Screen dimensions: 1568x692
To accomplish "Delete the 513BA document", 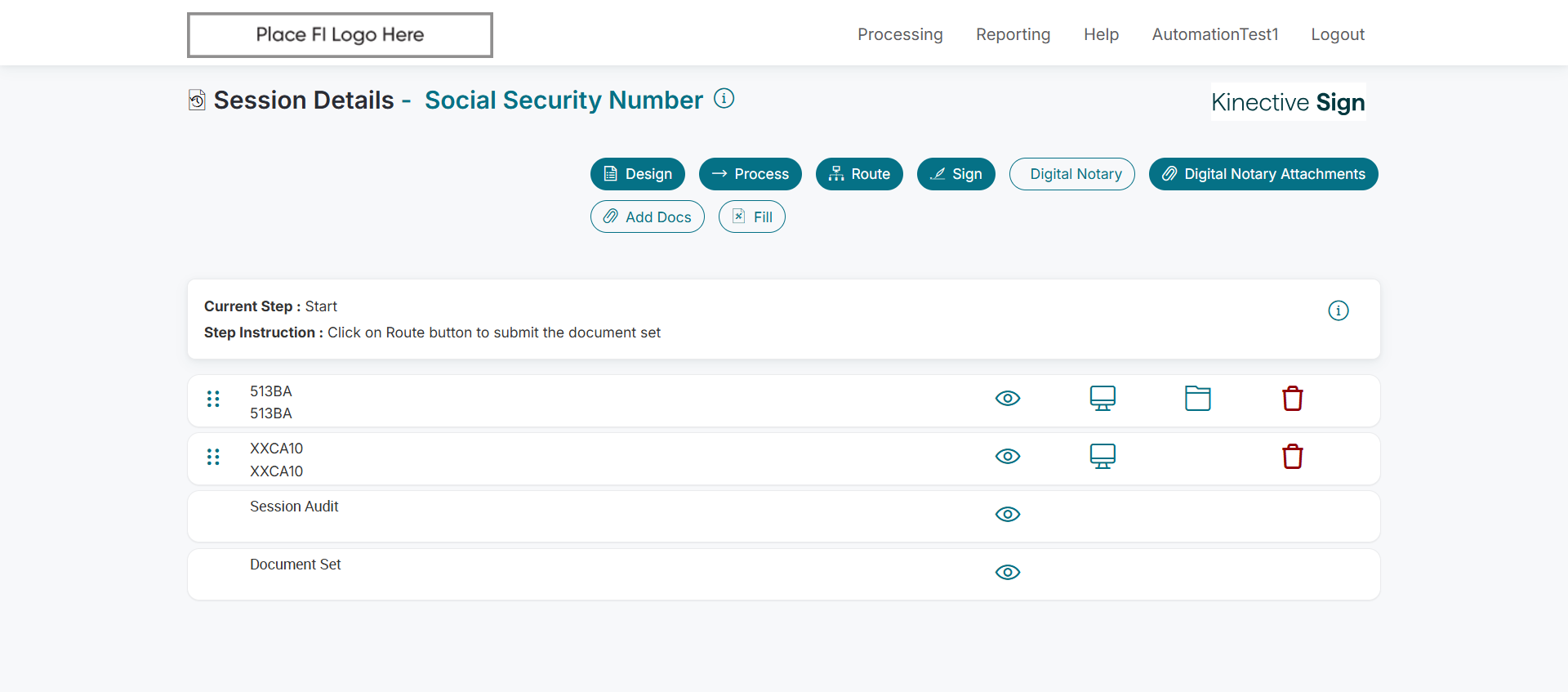I will [x=1292, y=399].
